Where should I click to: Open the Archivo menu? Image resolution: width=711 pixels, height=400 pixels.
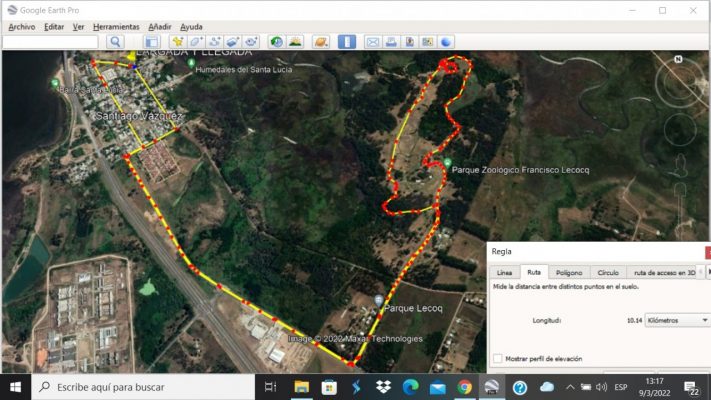click(22, 27)
